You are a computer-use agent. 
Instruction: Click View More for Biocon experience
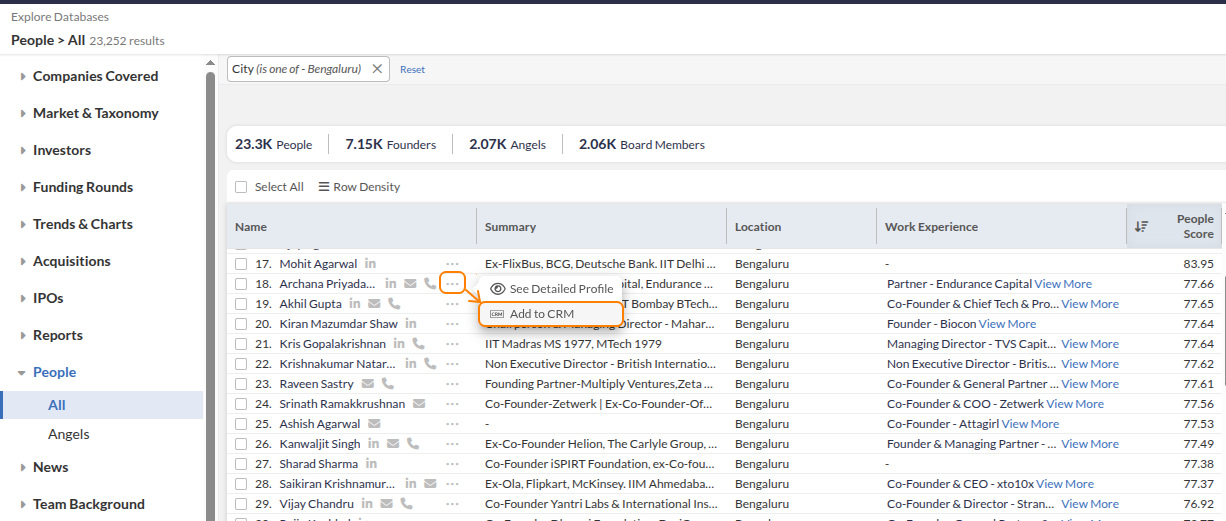pyautogui.click(x=1007, y=324)
